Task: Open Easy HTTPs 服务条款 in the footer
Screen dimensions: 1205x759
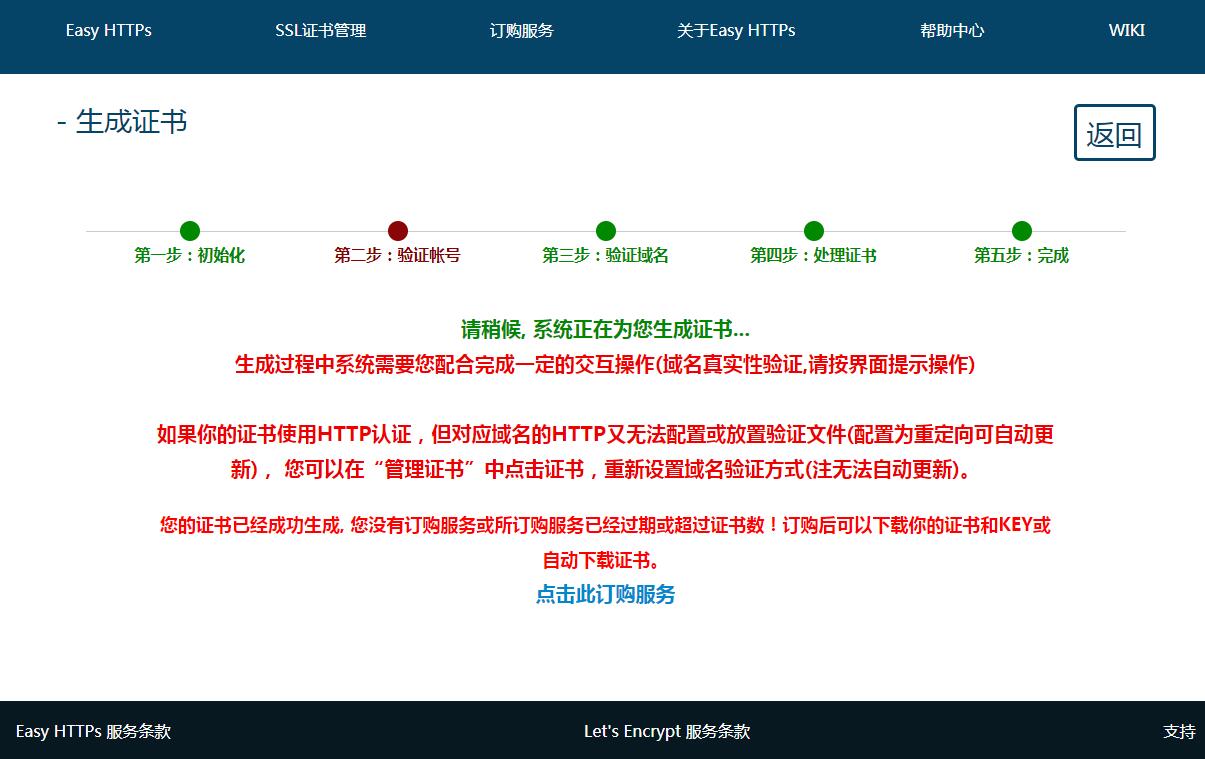Action: point(94,731)
